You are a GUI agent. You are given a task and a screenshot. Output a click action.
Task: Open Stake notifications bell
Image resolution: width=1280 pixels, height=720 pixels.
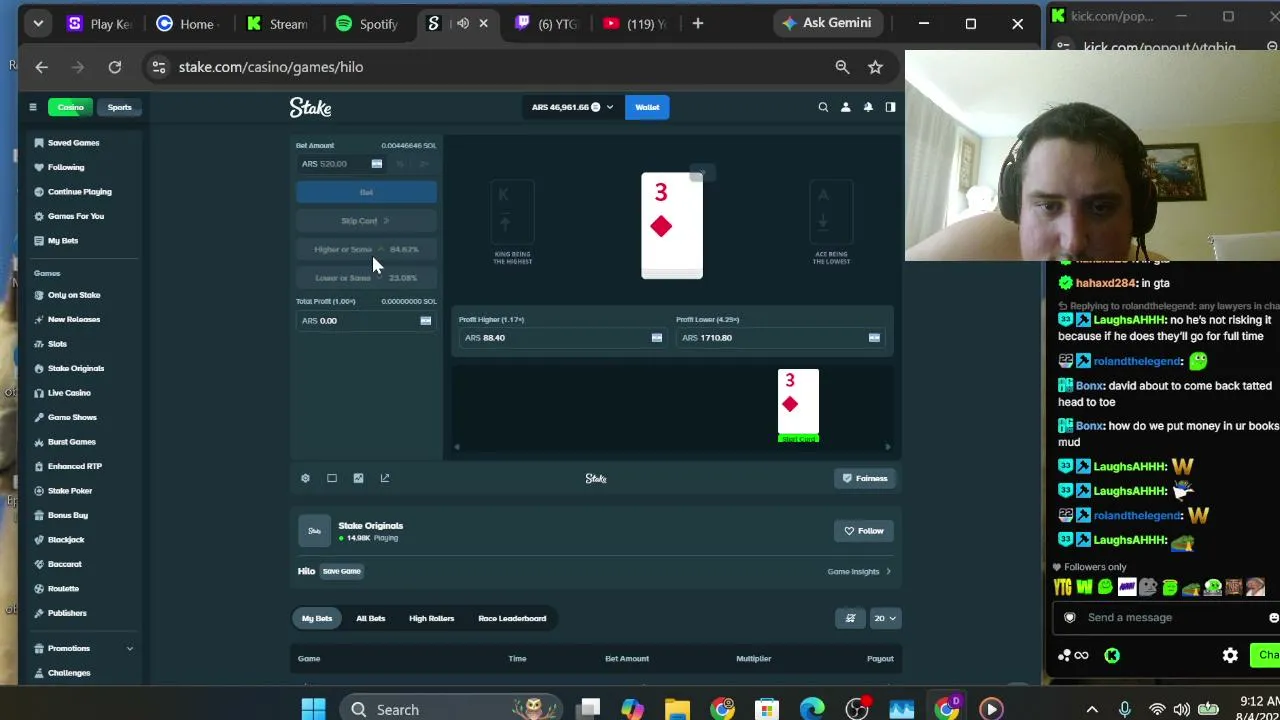tap(868, 107)
